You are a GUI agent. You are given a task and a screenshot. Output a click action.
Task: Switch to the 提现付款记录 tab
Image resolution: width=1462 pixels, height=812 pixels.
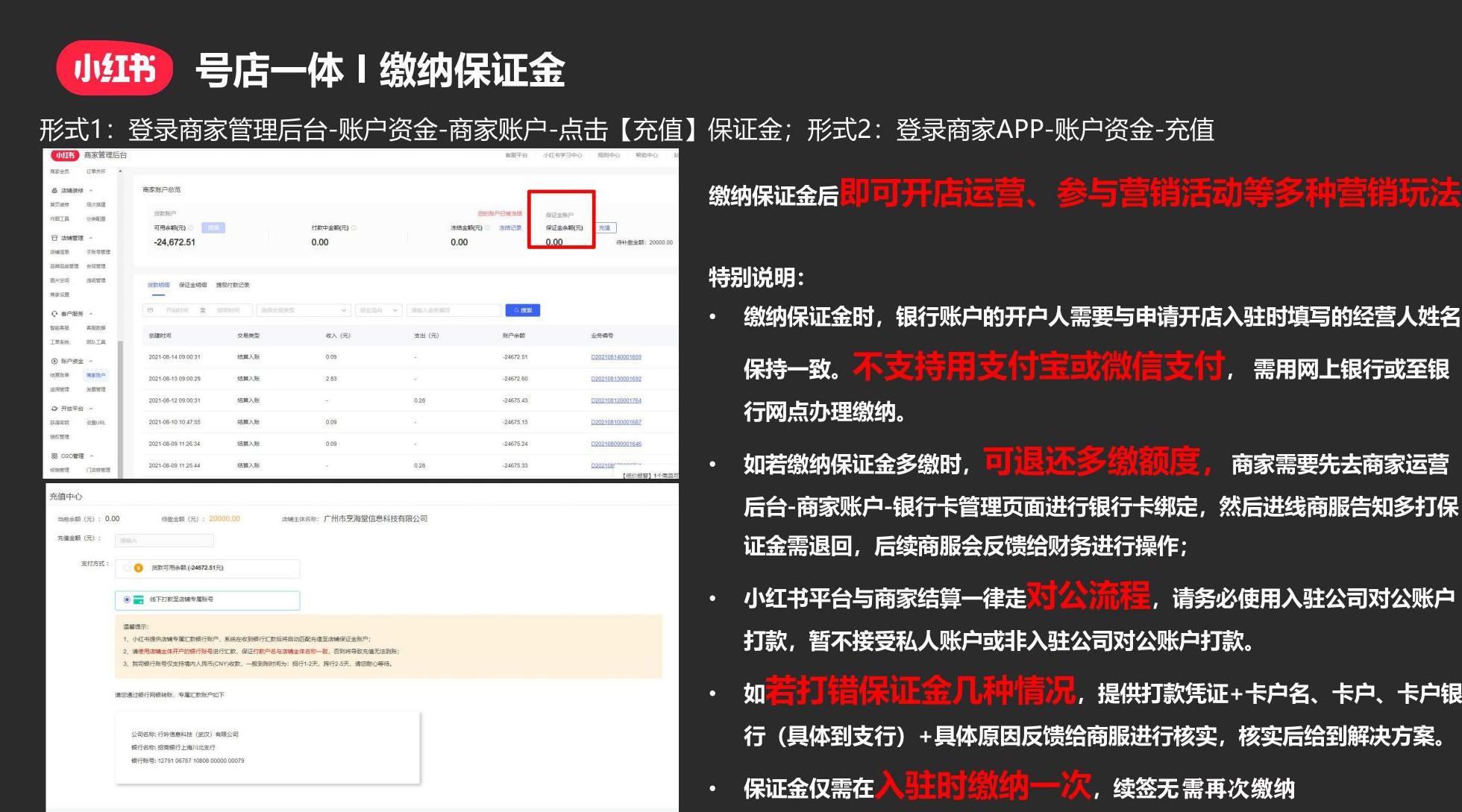click(233, 285)
